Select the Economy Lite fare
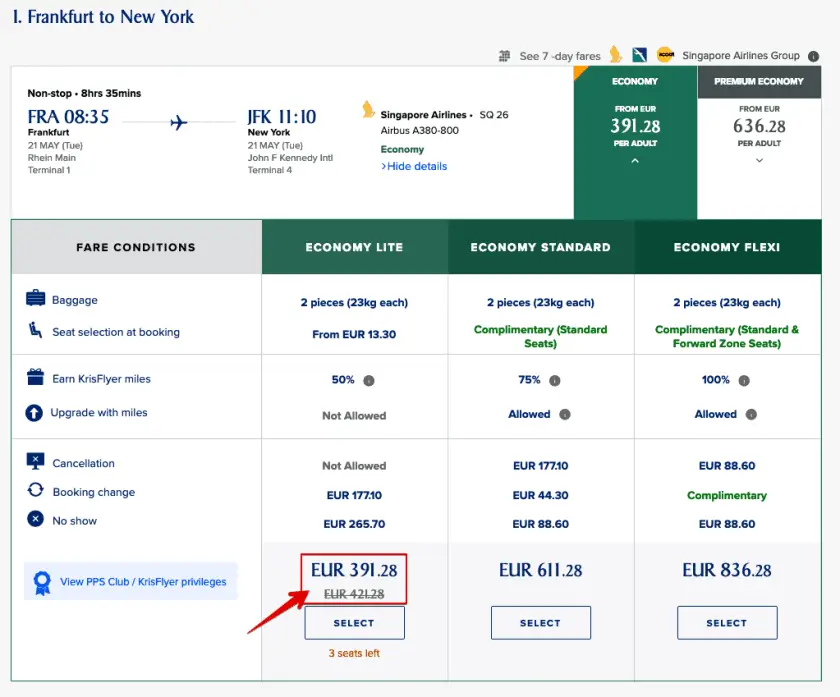This screenshot has height=697, width=840. tap(354, 623)
